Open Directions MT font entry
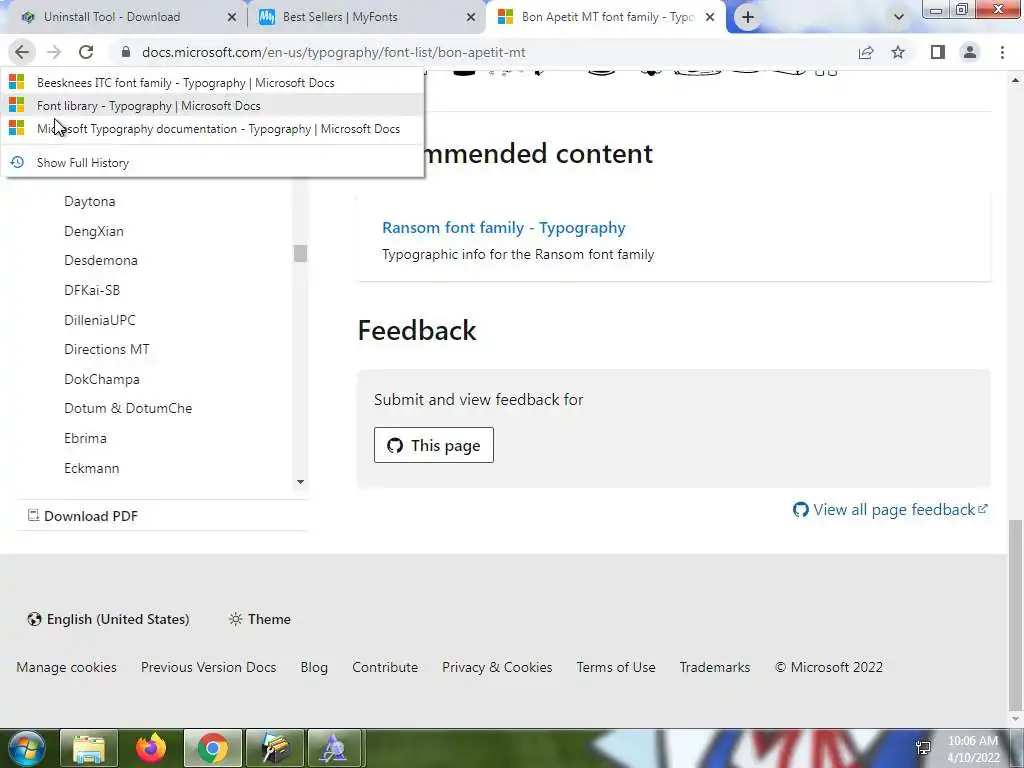 coord(106,349)
